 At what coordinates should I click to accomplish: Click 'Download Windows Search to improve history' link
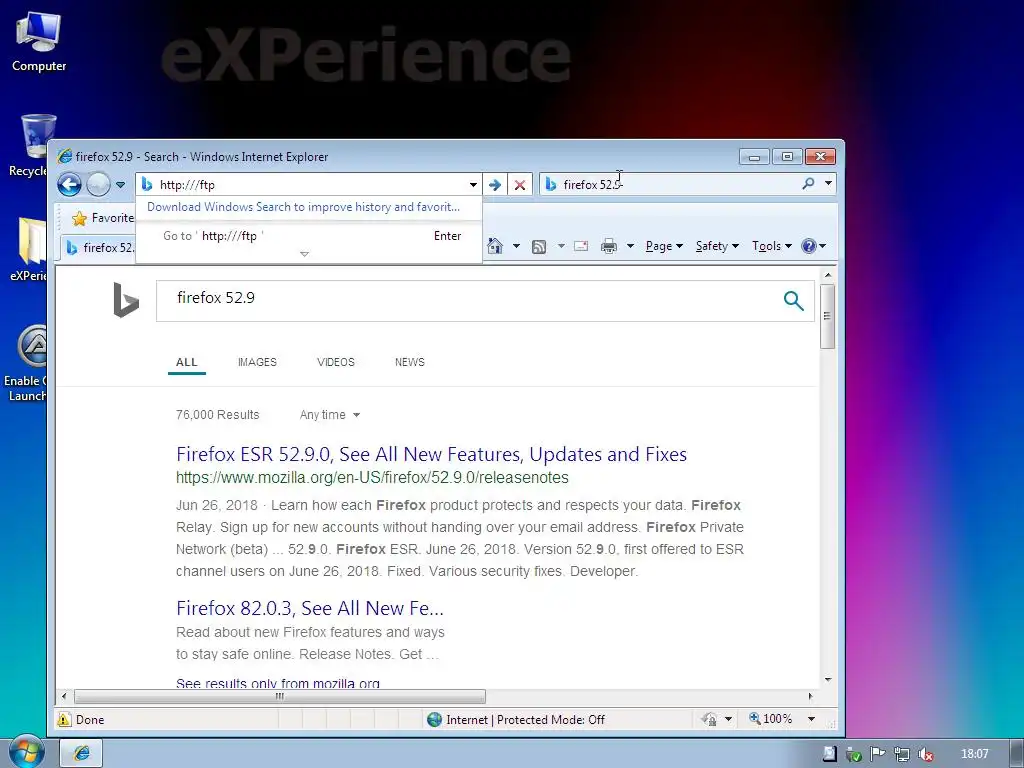(x=304, y=207)
